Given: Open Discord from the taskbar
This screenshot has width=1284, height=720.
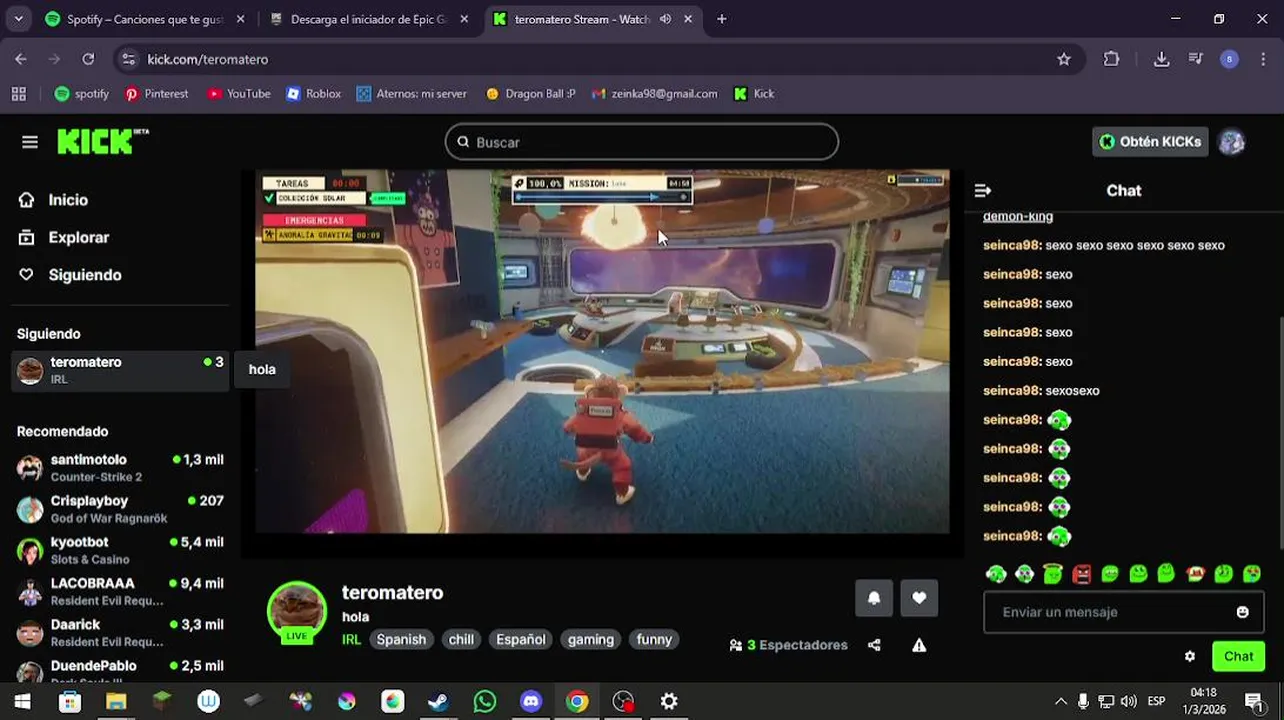Looking at the screenshot, I should point(531,701).
